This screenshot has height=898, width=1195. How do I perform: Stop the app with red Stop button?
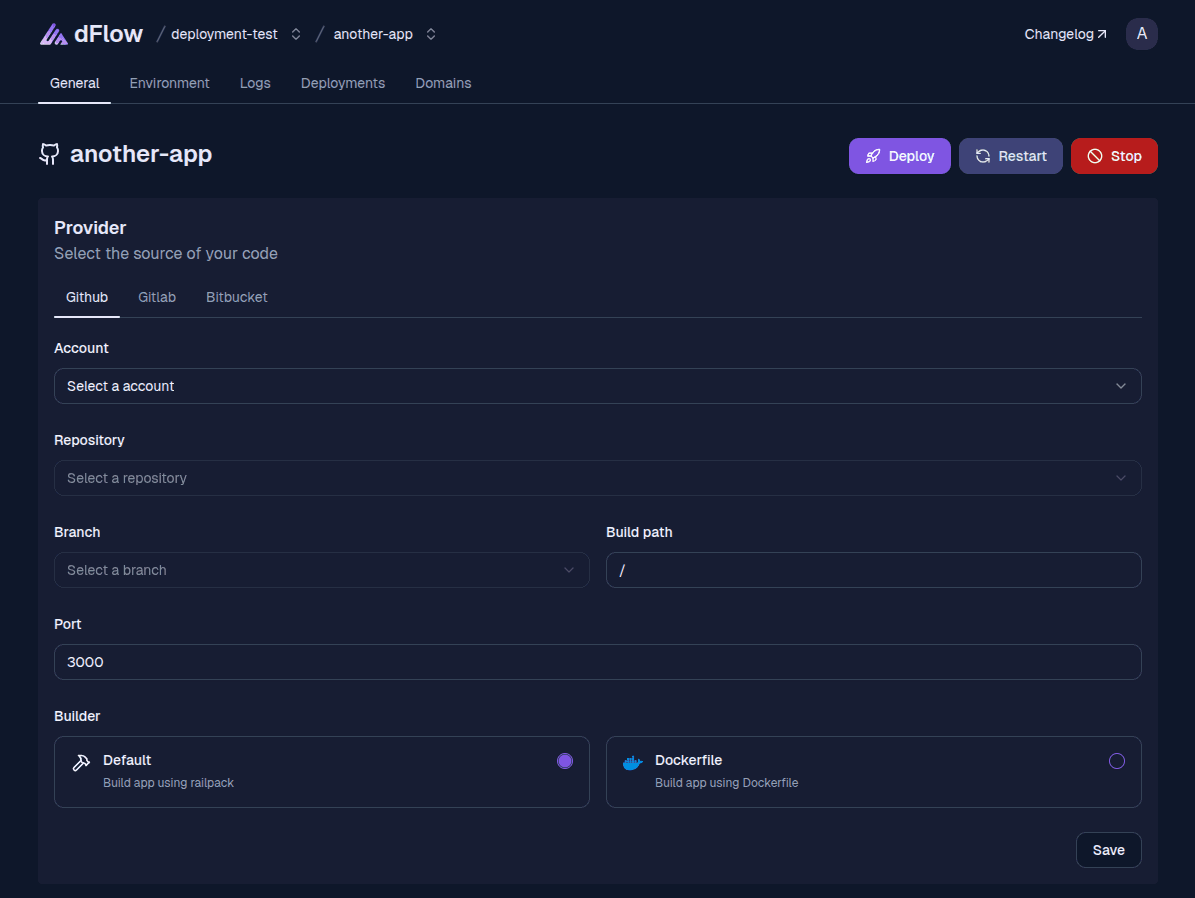1113,156
